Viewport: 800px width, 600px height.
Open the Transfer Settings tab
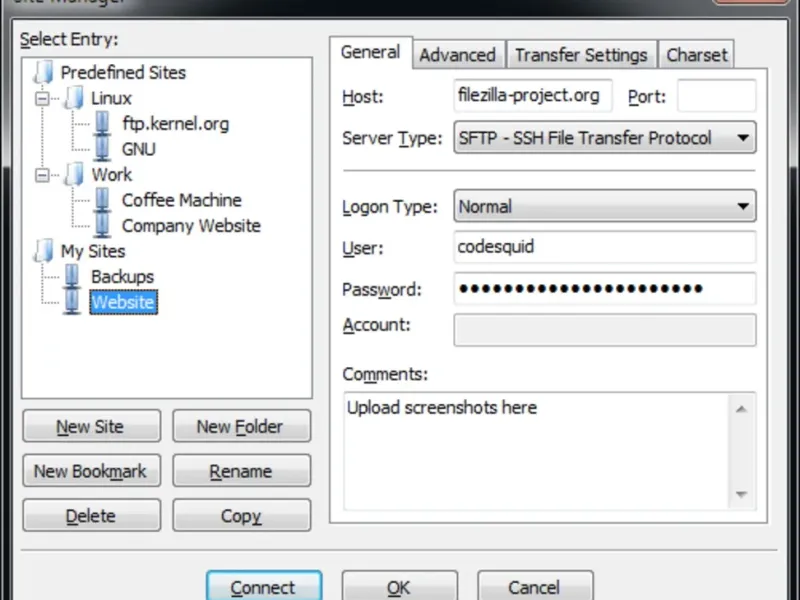tap(581, 55)
